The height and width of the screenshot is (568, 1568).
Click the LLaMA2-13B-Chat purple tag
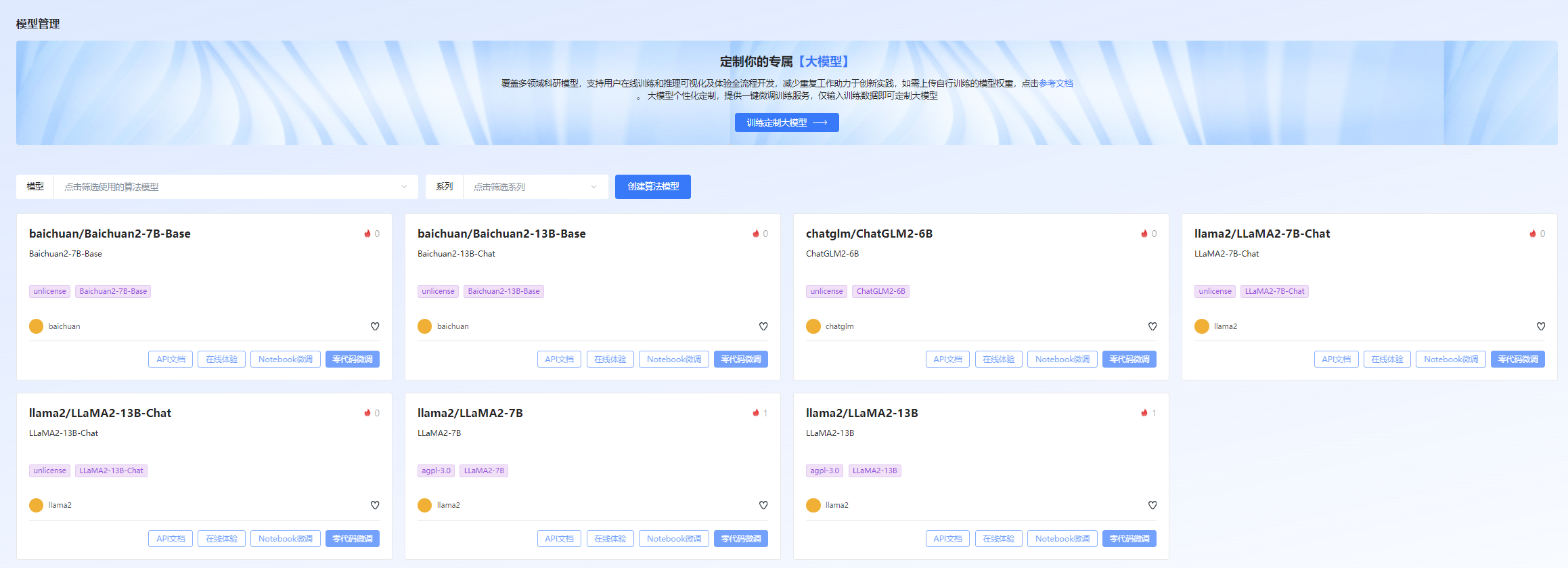coord(111,471)
